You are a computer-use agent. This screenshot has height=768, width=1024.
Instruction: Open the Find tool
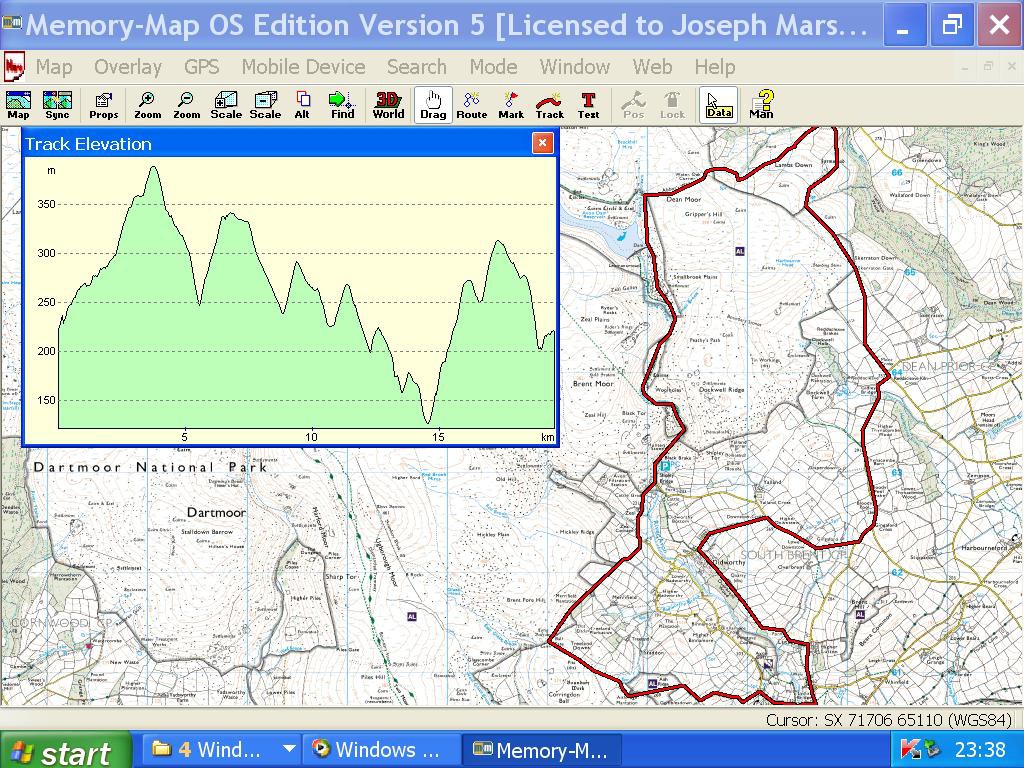(x=342, y=105)
